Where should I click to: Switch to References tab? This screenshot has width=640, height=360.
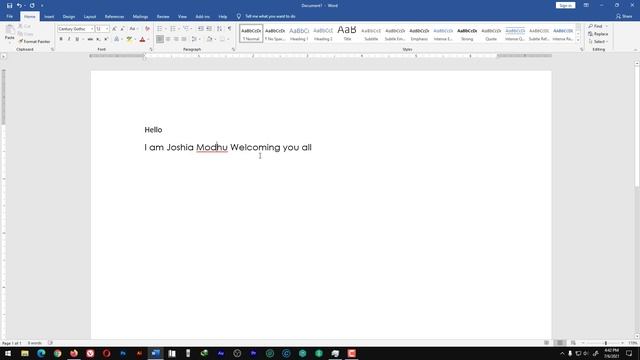point(114,17)
